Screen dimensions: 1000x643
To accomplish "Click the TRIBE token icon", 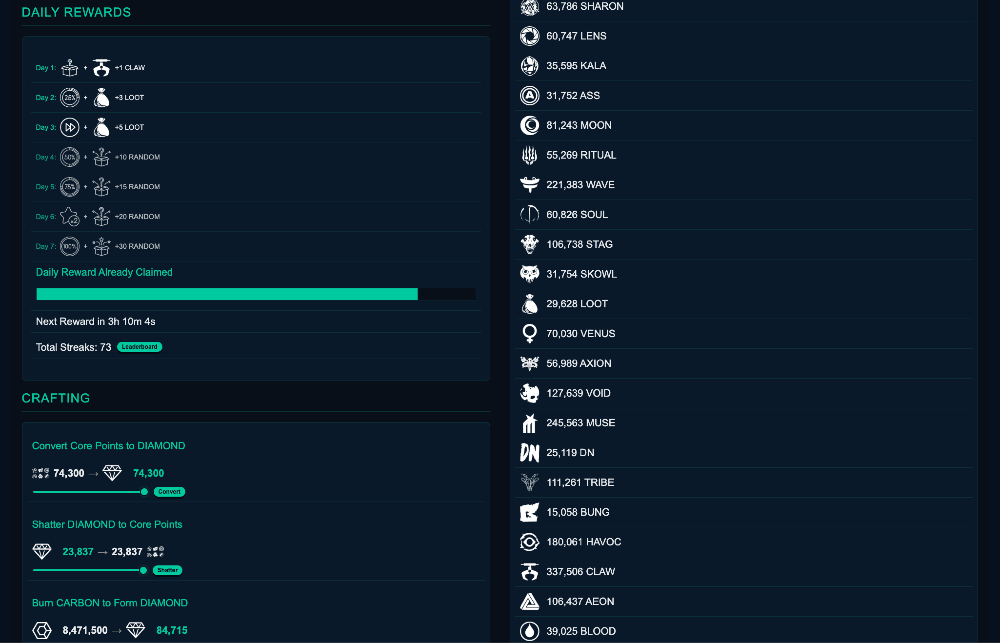I will pos(529,483).
